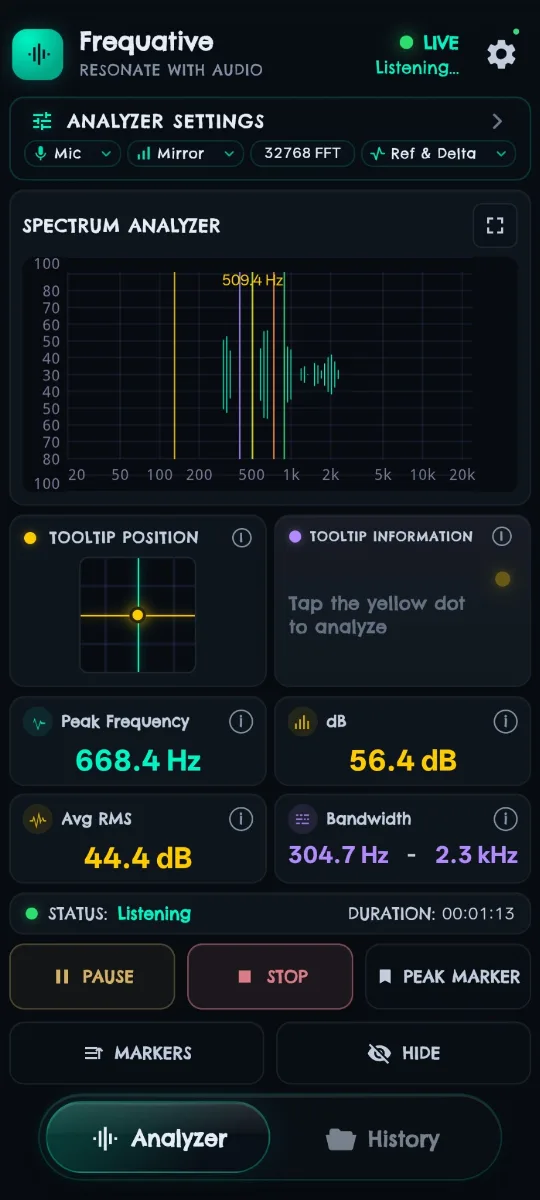Open the Markers list
The height and width of the screenshot is (1200, 540).
click(137, 1053)
